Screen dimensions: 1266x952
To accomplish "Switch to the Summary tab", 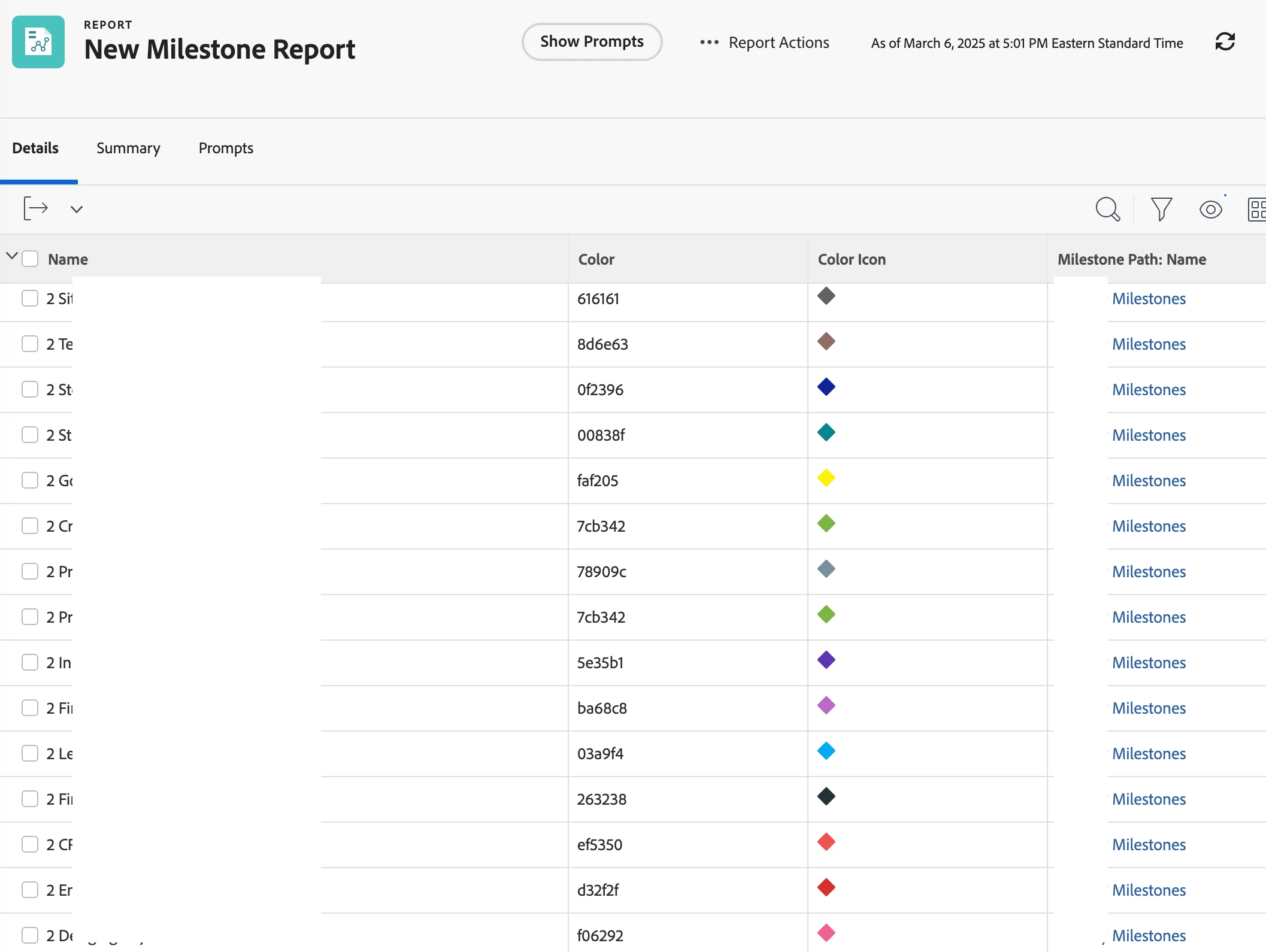I will click(x=128, y=148).
